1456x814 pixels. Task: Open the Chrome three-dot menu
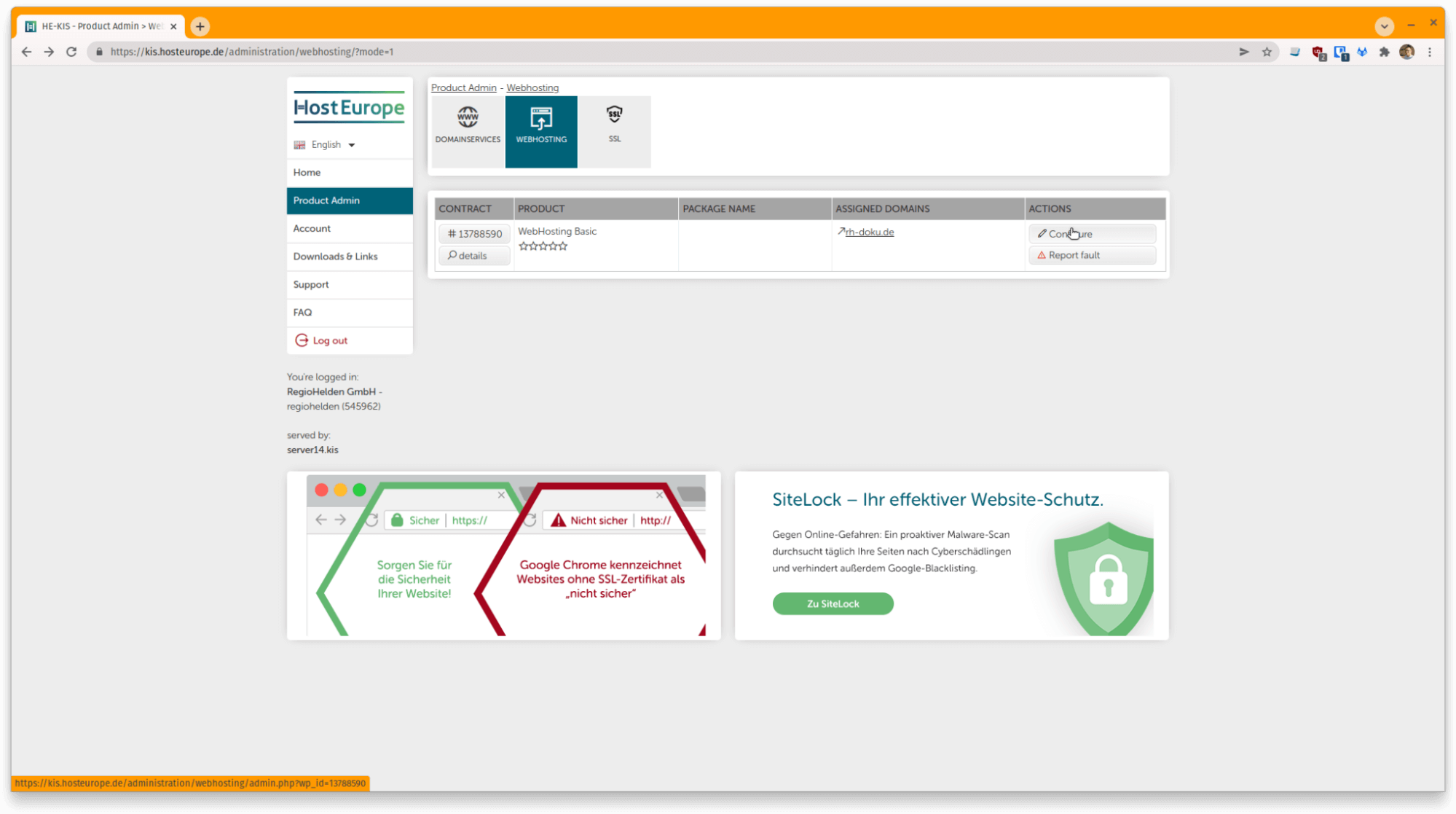click(1430, 52)
